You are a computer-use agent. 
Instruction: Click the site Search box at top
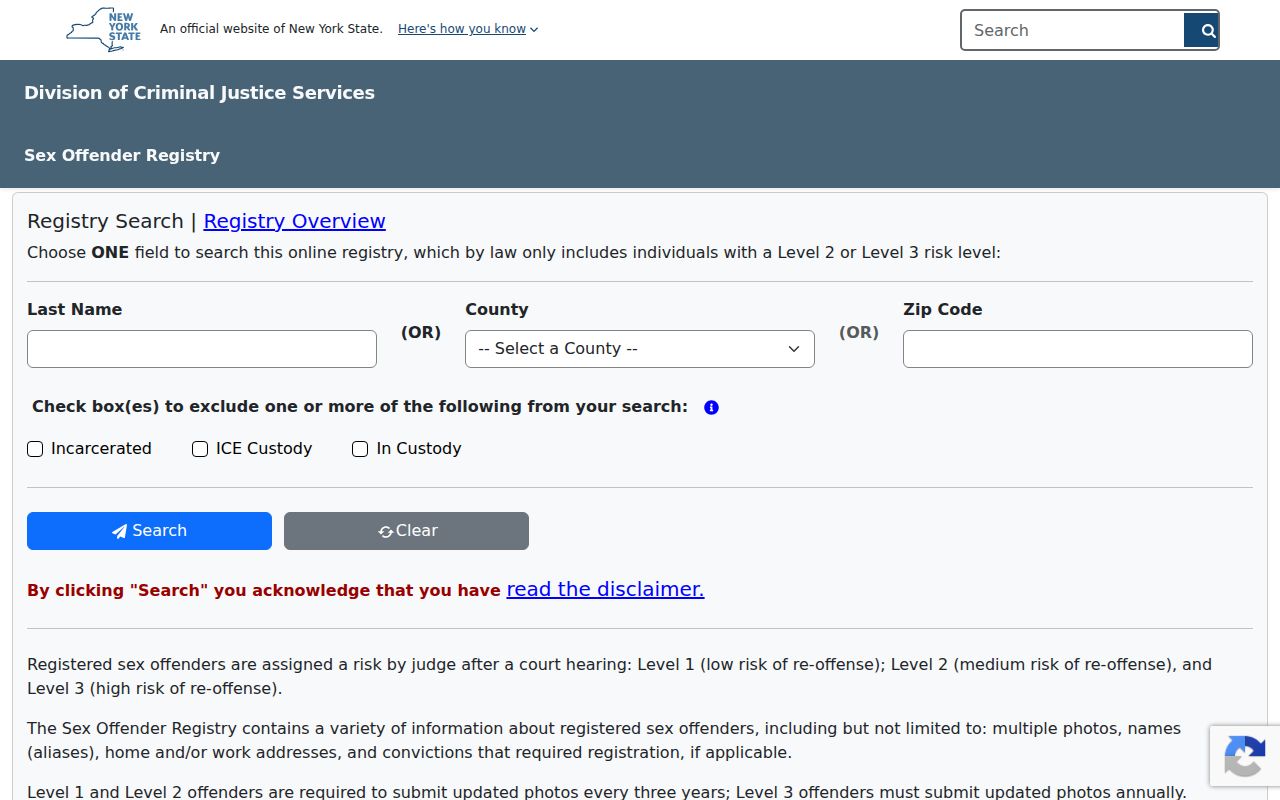click(x=1072, y=30)
